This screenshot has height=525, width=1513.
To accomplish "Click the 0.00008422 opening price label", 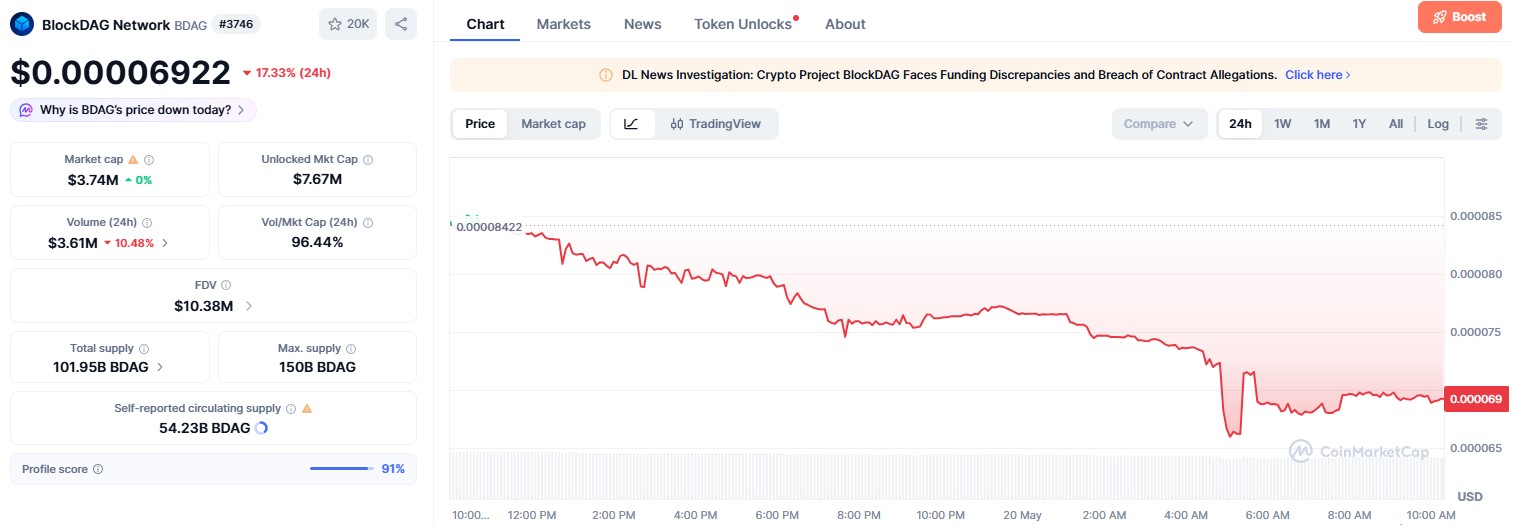I will pyautogui.click(x=489, y=227).
